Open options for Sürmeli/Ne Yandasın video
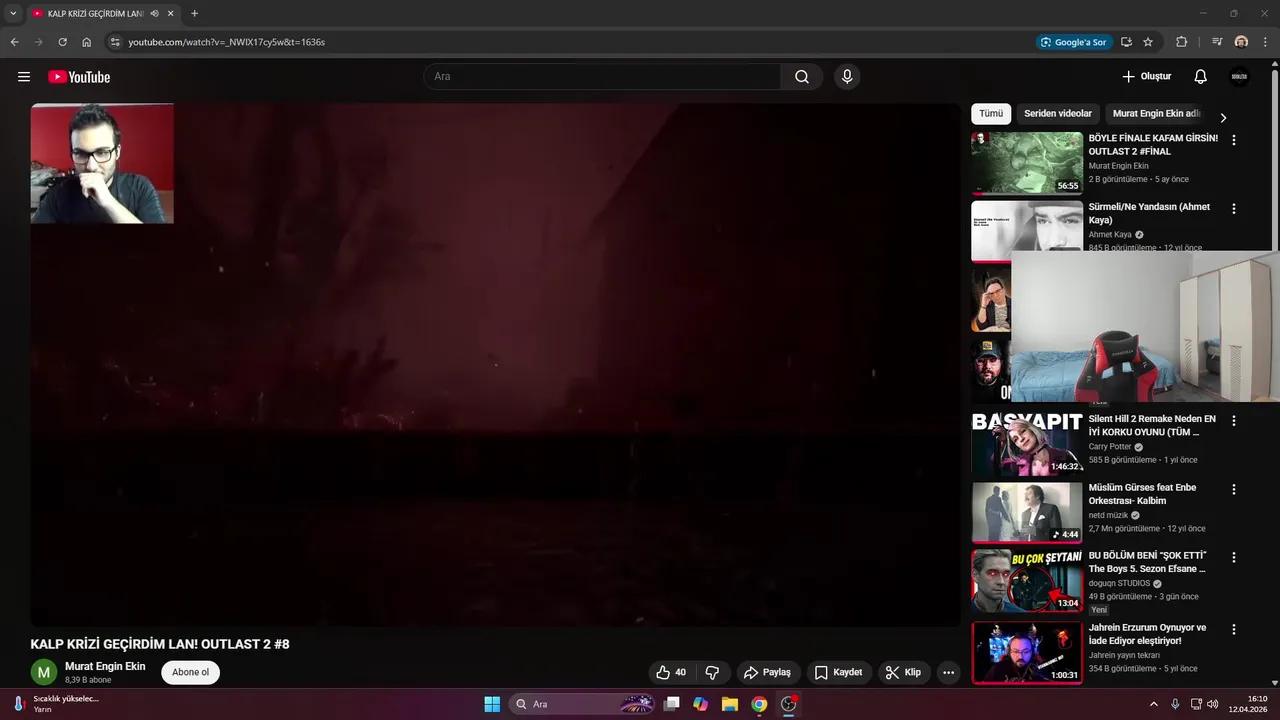The height and width of the screenshot is (720, 1280). tap(1233, 209)
